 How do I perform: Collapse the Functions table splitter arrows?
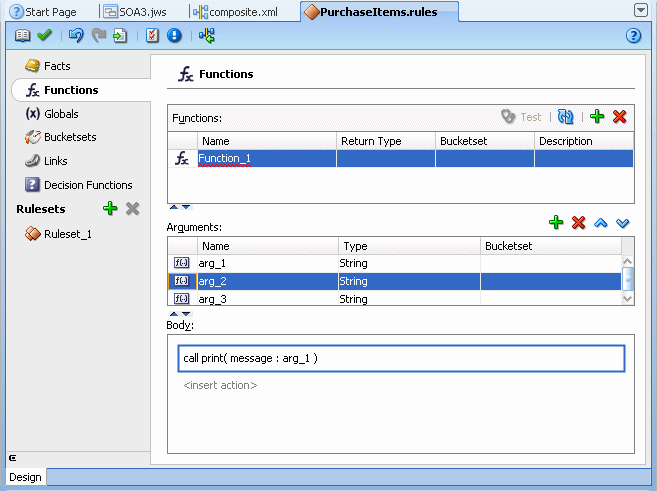[x=180, y=207]
